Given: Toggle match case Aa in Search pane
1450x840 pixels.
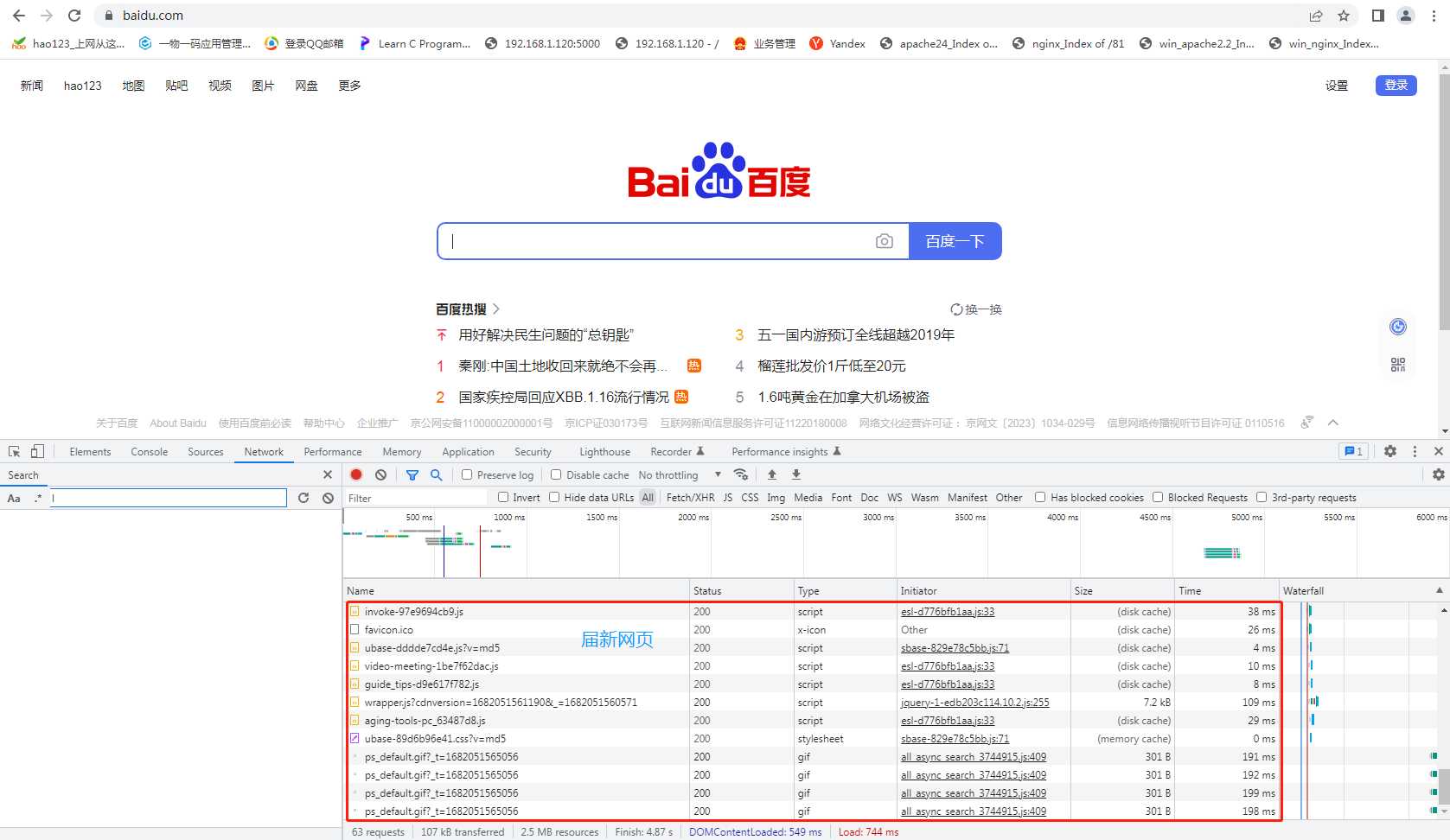Looking at the screenshot, I should pyautogui.click(x=14, y=498).
